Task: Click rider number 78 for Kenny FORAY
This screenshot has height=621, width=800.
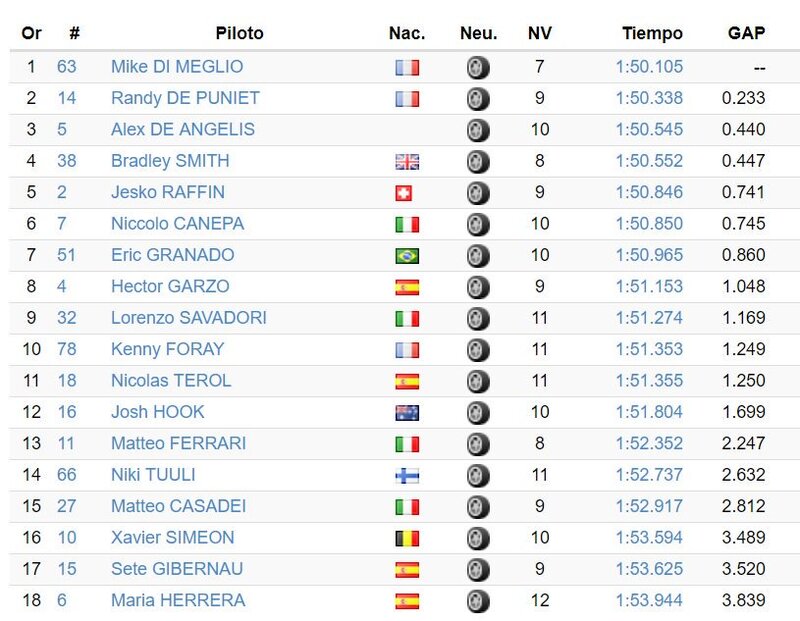Action: click(x=66, y=349)
